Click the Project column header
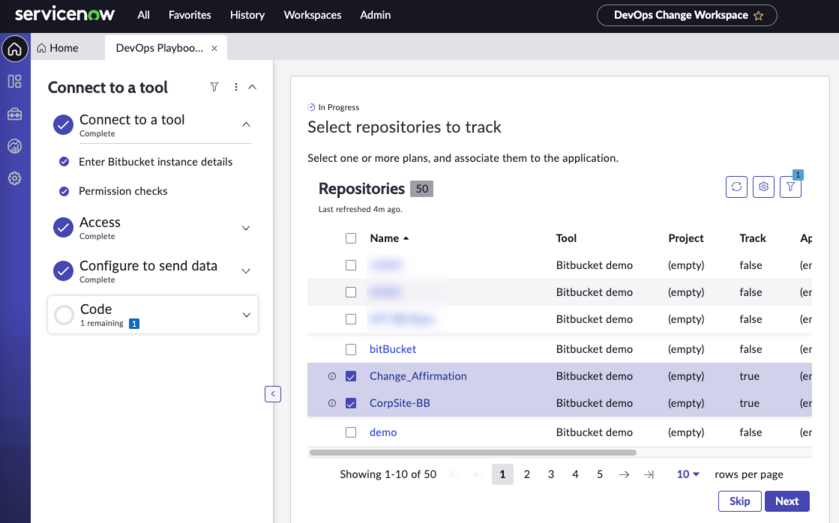Screen dimensions: 839x523 tap(685, 238)
